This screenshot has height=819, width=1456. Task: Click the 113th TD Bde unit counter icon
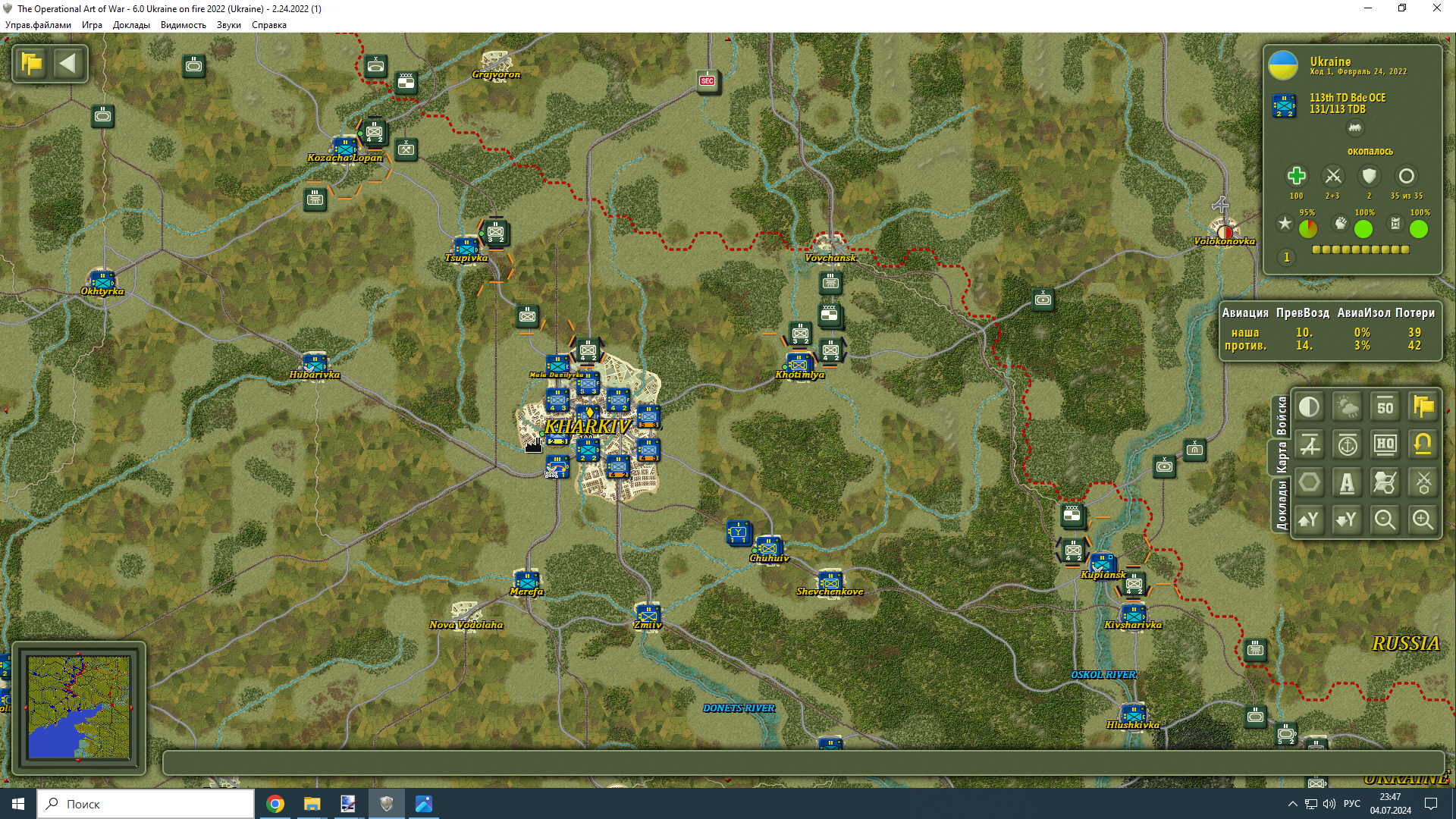(x=1284, y=105)
